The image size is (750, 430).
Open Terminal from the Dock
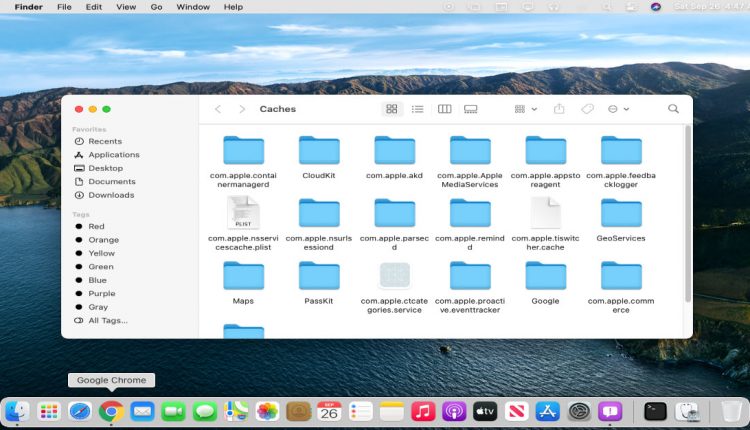(655, 411)
